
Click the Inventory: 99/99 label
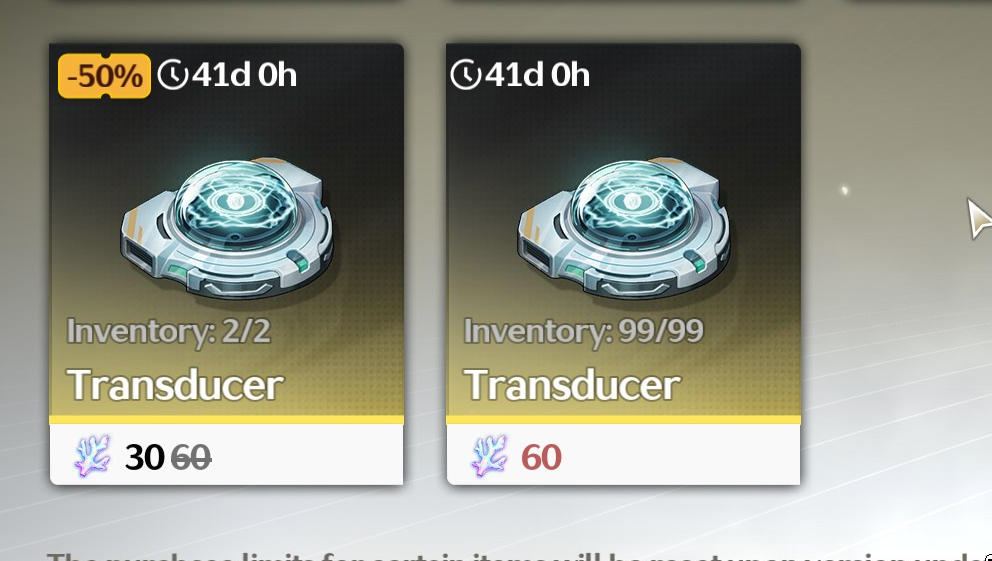[583, 331]
